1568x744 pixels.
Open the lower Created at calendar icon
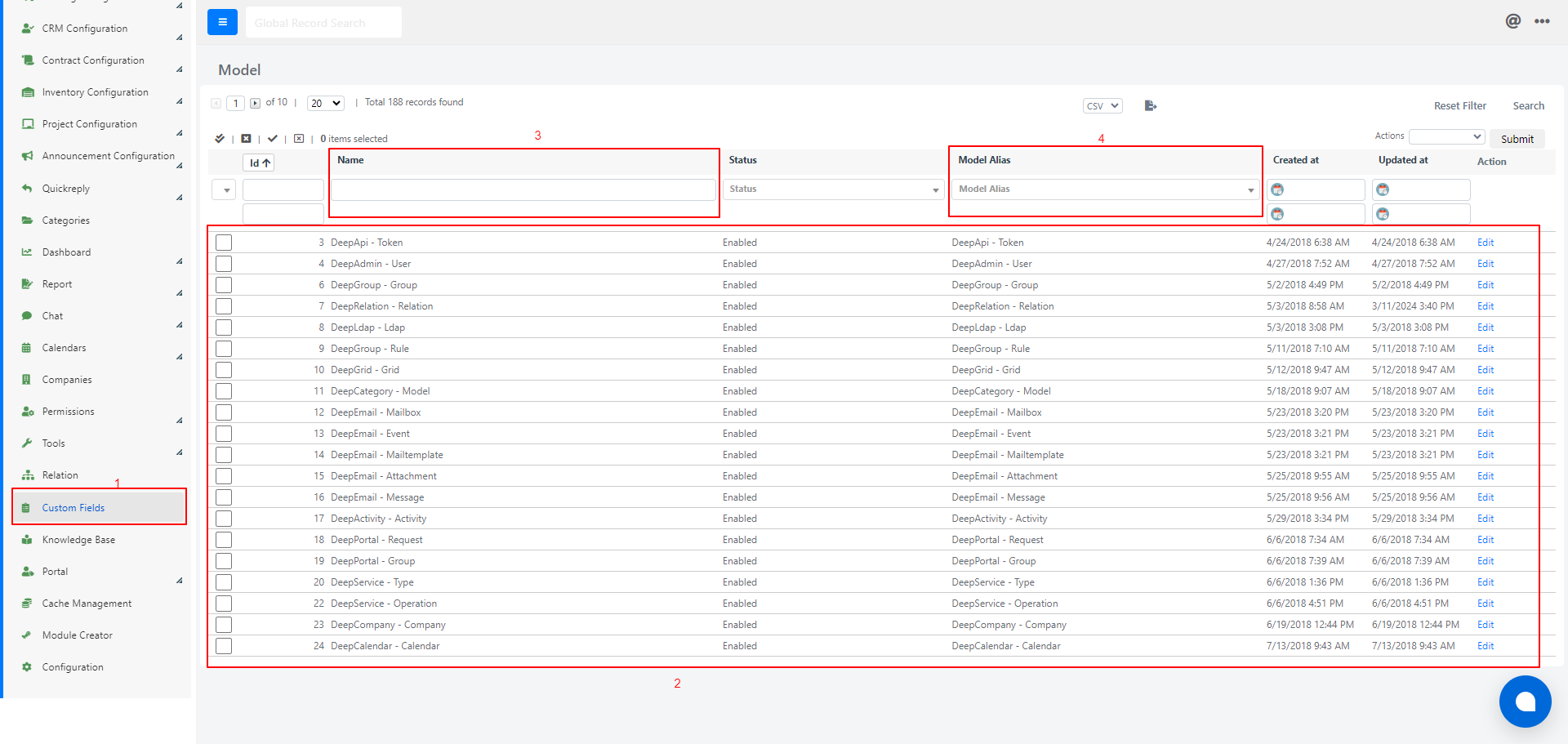click(1277, 214)
